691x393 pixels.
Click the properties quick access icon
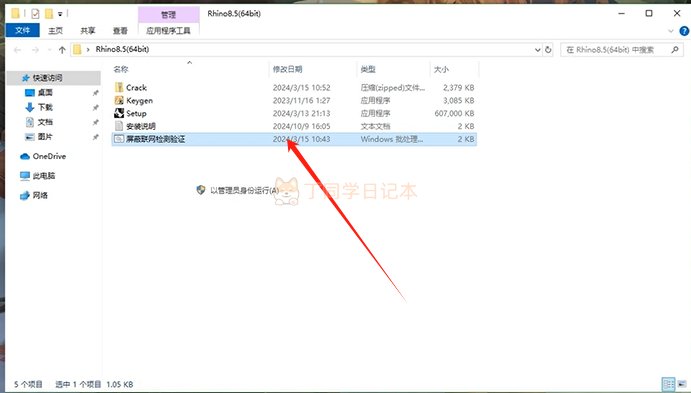tap(35, 14)
